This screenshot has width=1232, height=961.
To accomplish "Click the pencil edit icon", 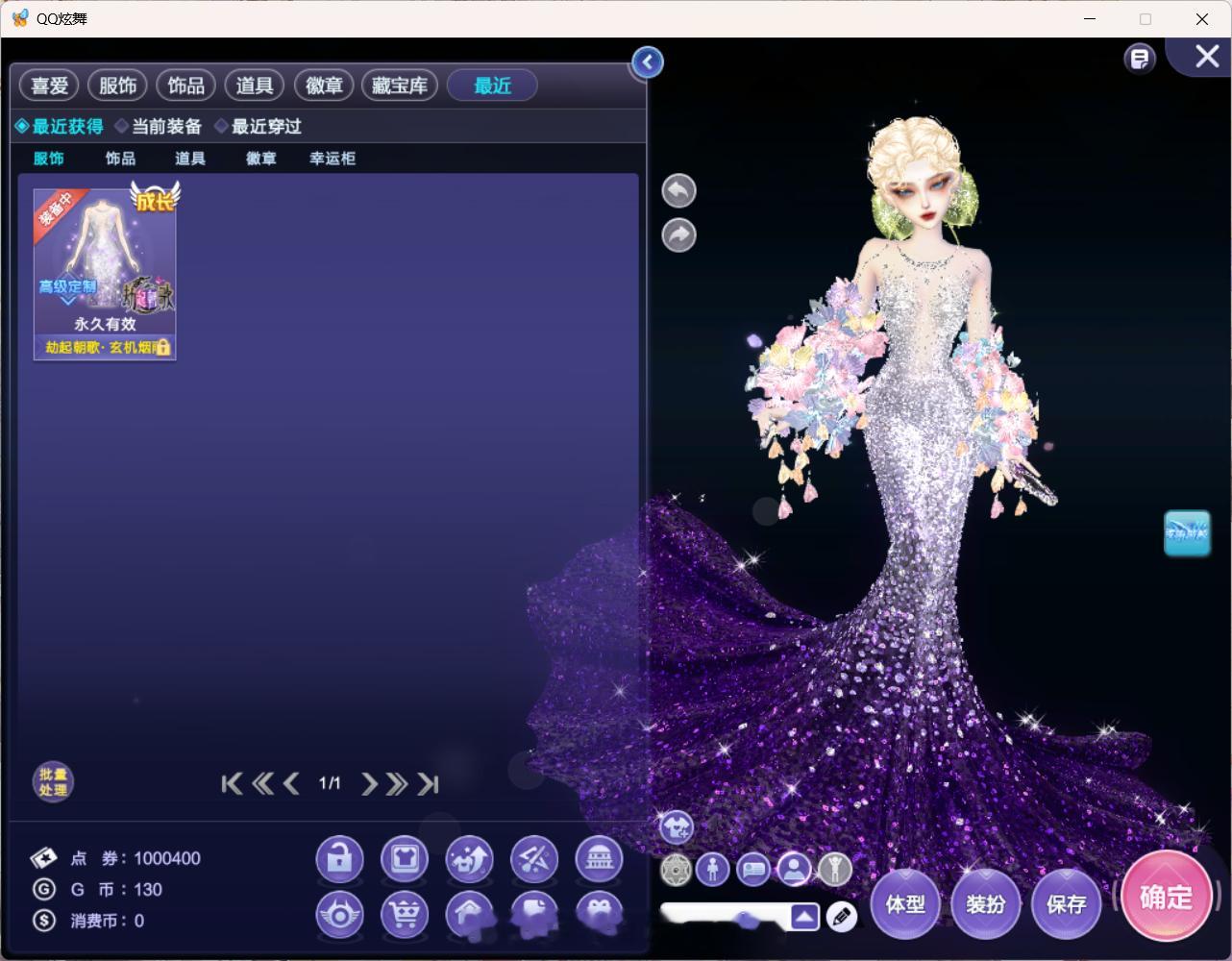I will click(841, 917).
